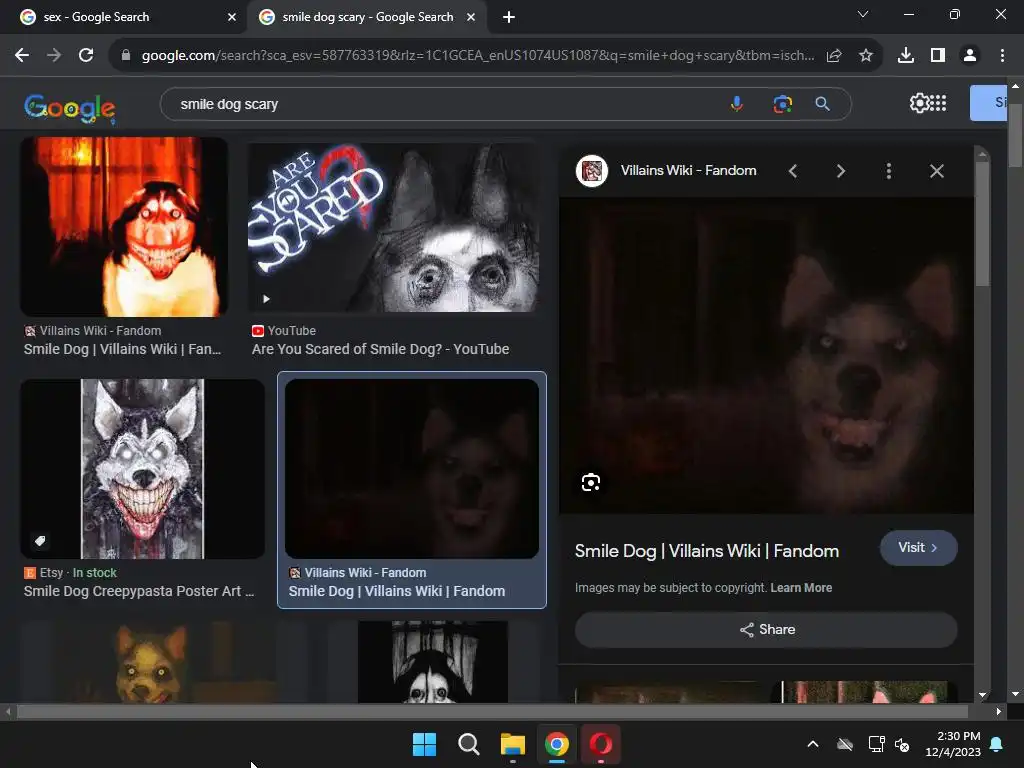Show hidden system tray icons
Screen dimensions: 1024x768
coord(813,744)
